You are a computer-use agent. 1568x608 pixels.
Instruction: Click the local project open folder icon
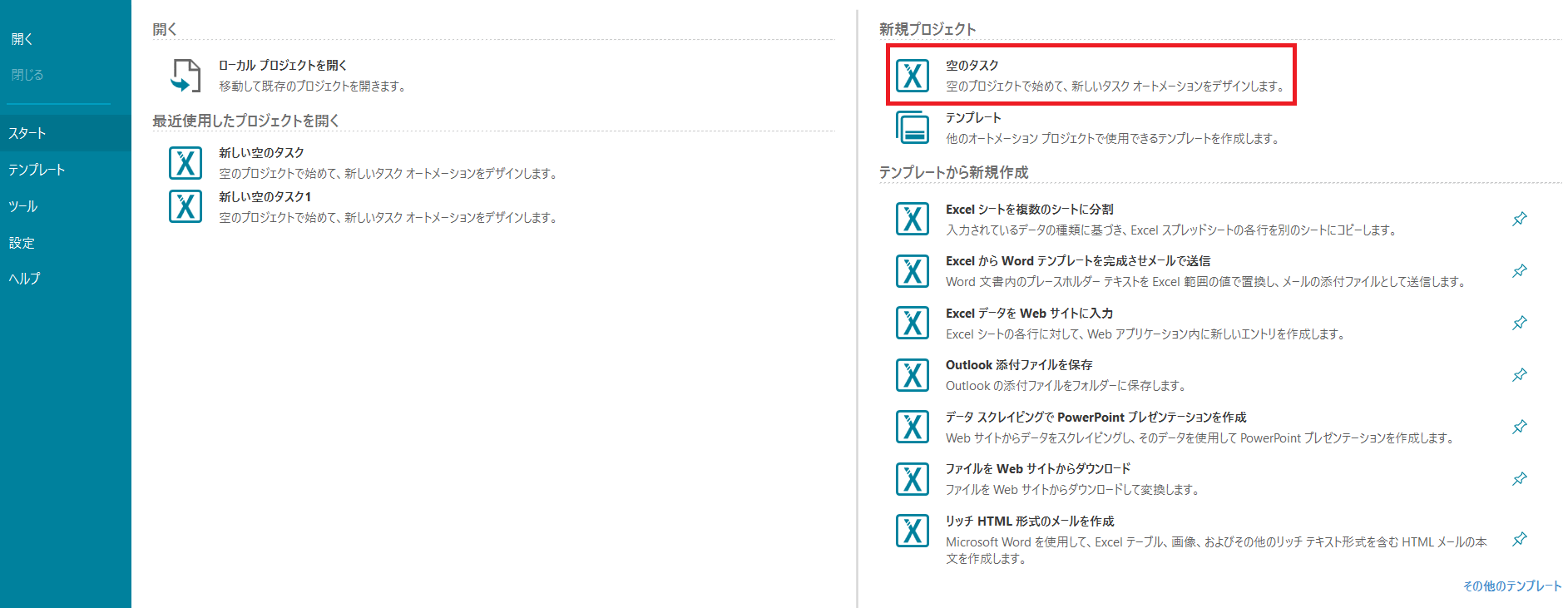pyautogui.click(x=185, y=76)
